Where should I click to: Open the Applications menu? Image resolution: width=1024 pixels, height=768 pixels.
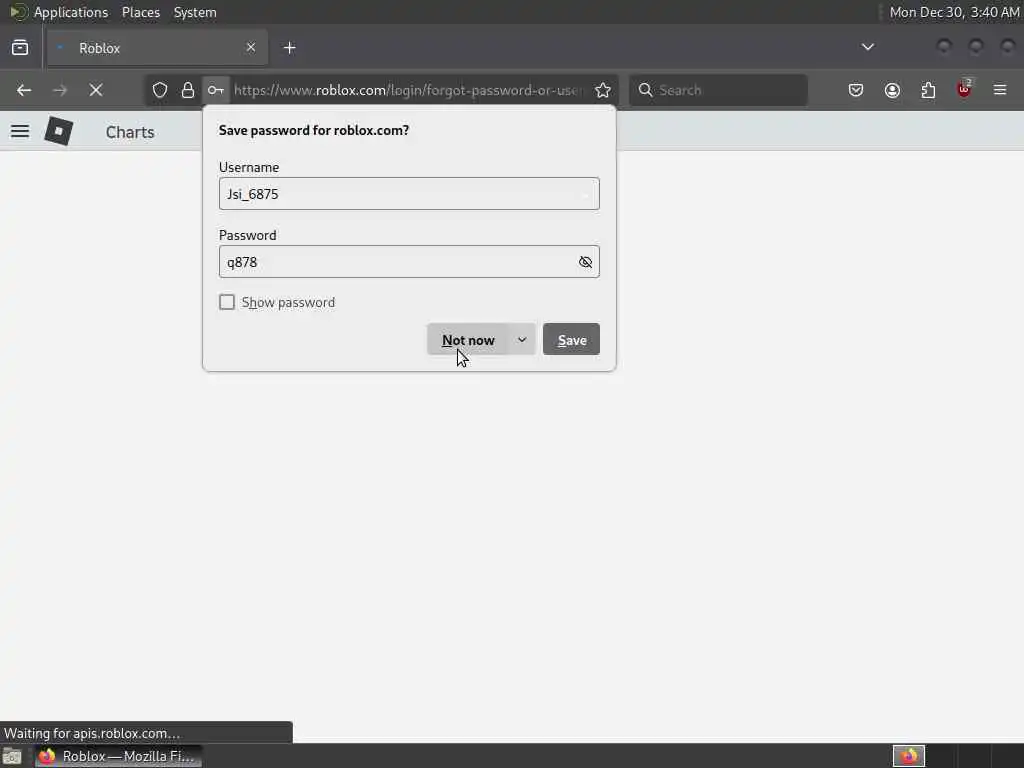71,12
